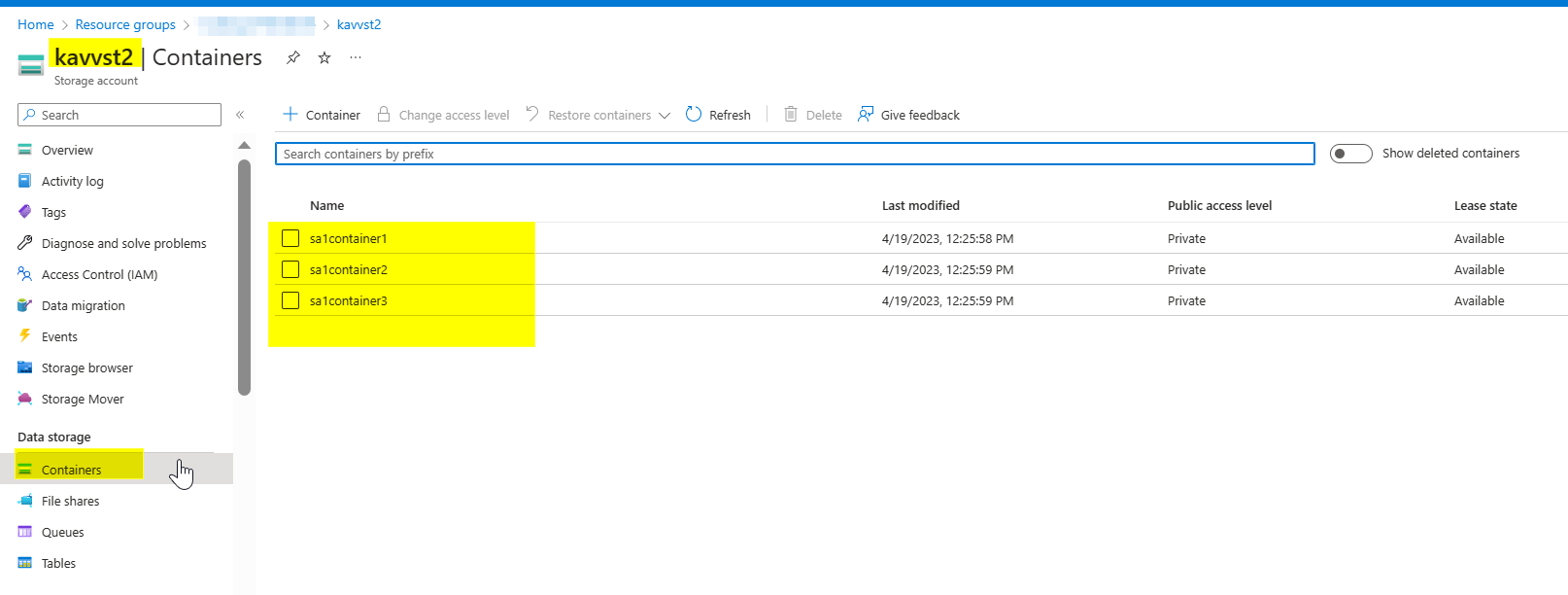Go to Home breadcrumb link

click(x=36, y=24)
